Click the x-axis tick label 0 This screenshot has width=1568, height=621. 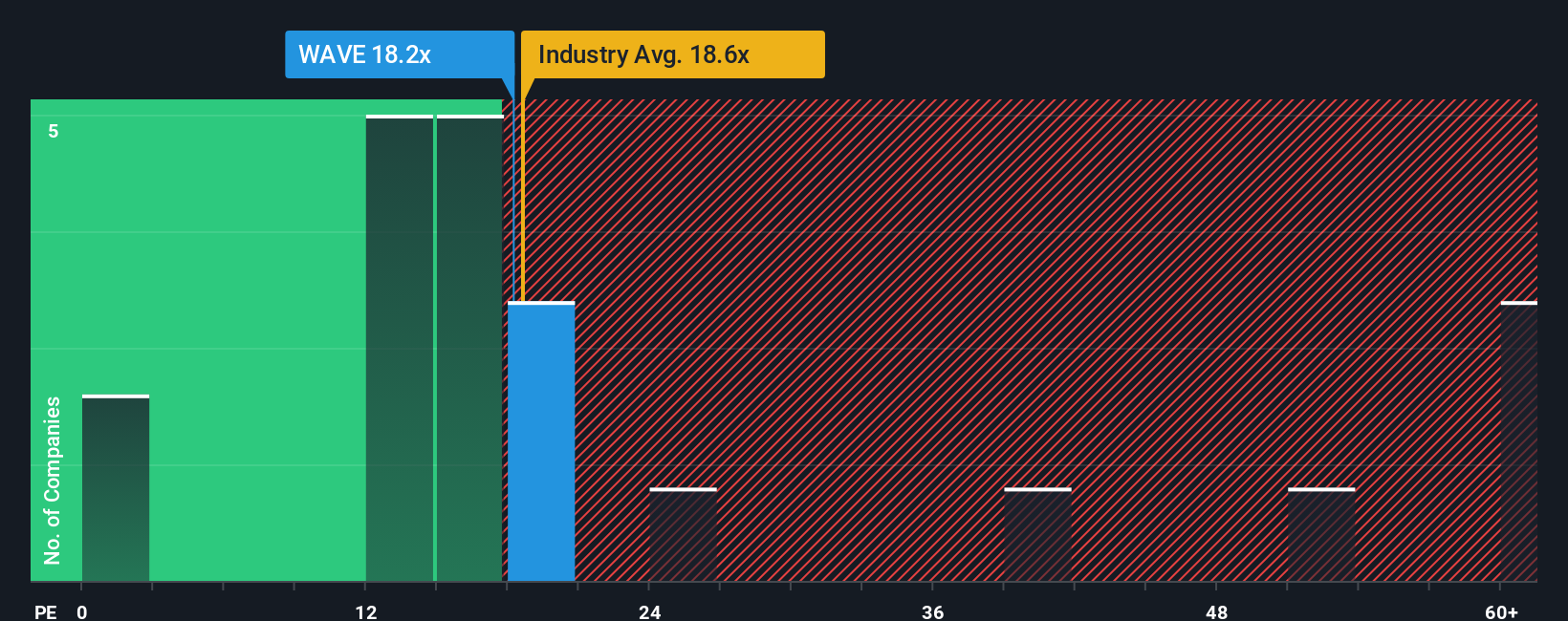tap(82, 612)
